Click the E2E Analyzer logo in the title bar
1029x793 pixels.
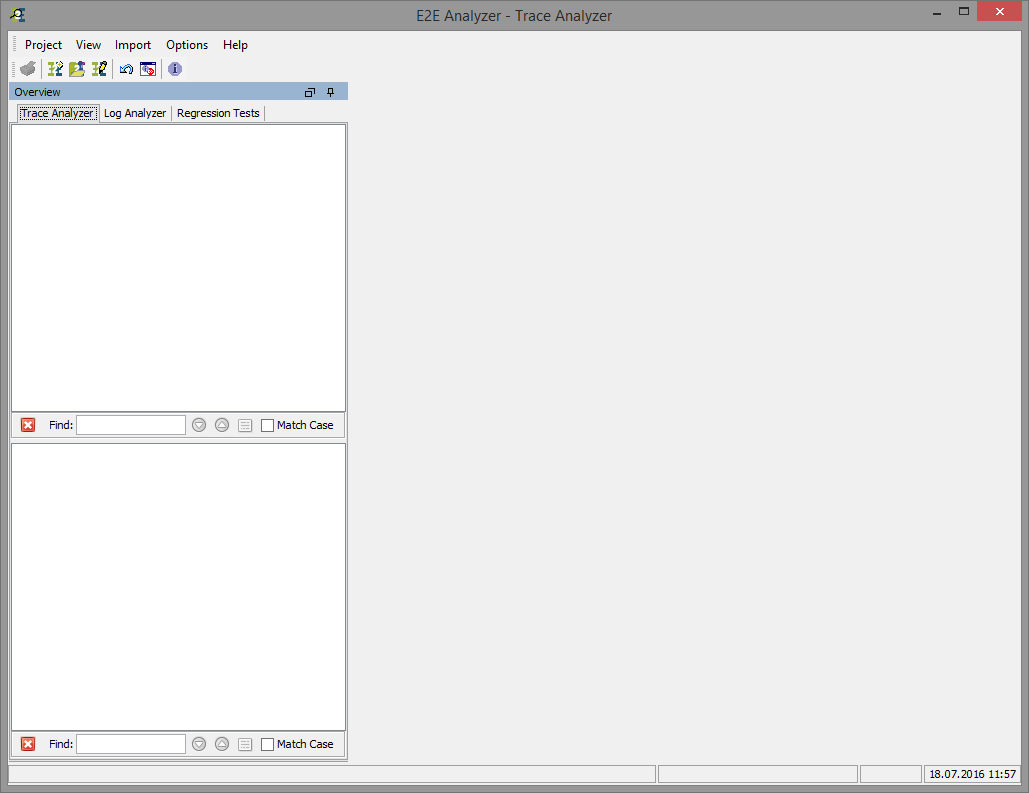coord(16,14)
